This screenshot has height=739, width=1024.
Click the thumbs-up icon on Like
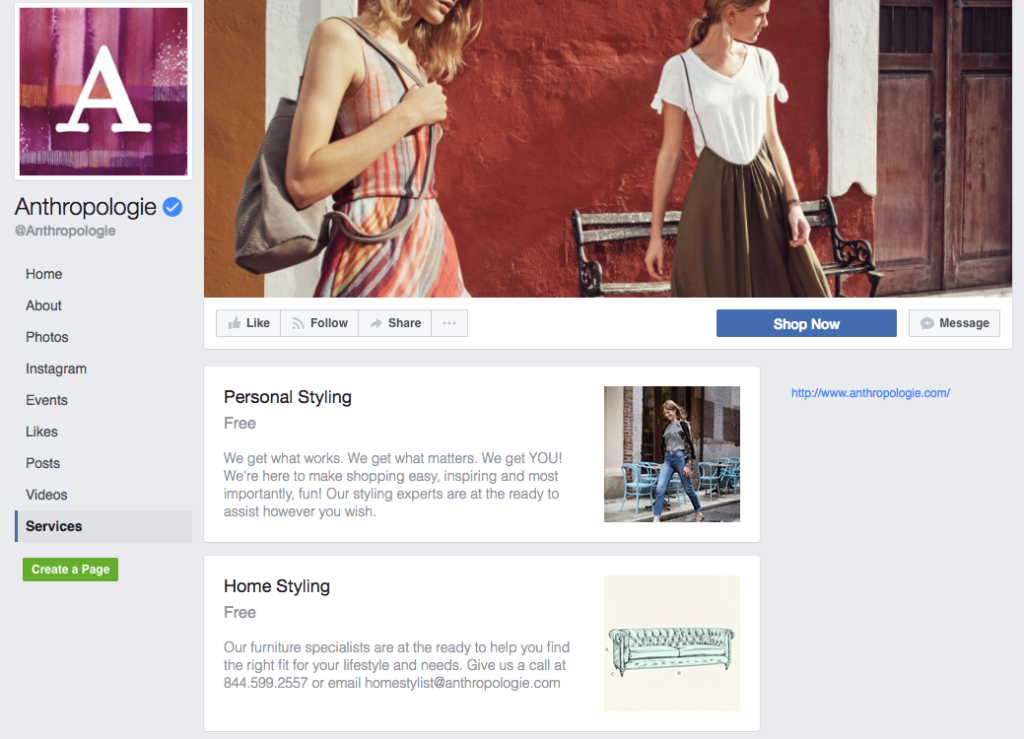pyautogui.click(x=234, y=323)
